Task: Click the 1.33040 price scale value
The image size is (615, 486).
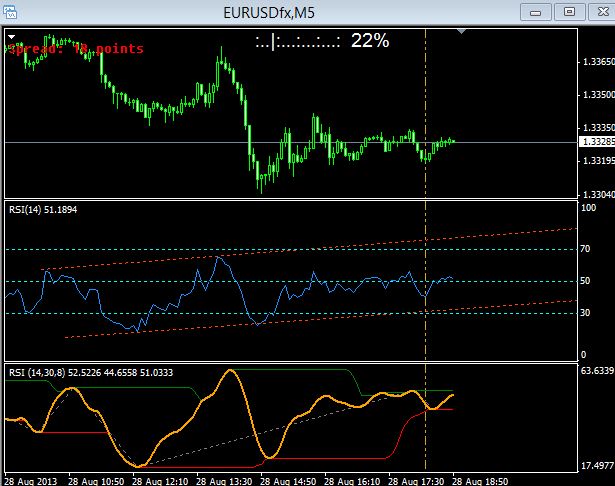Action: pyautogui.click(x=599, y=195)
